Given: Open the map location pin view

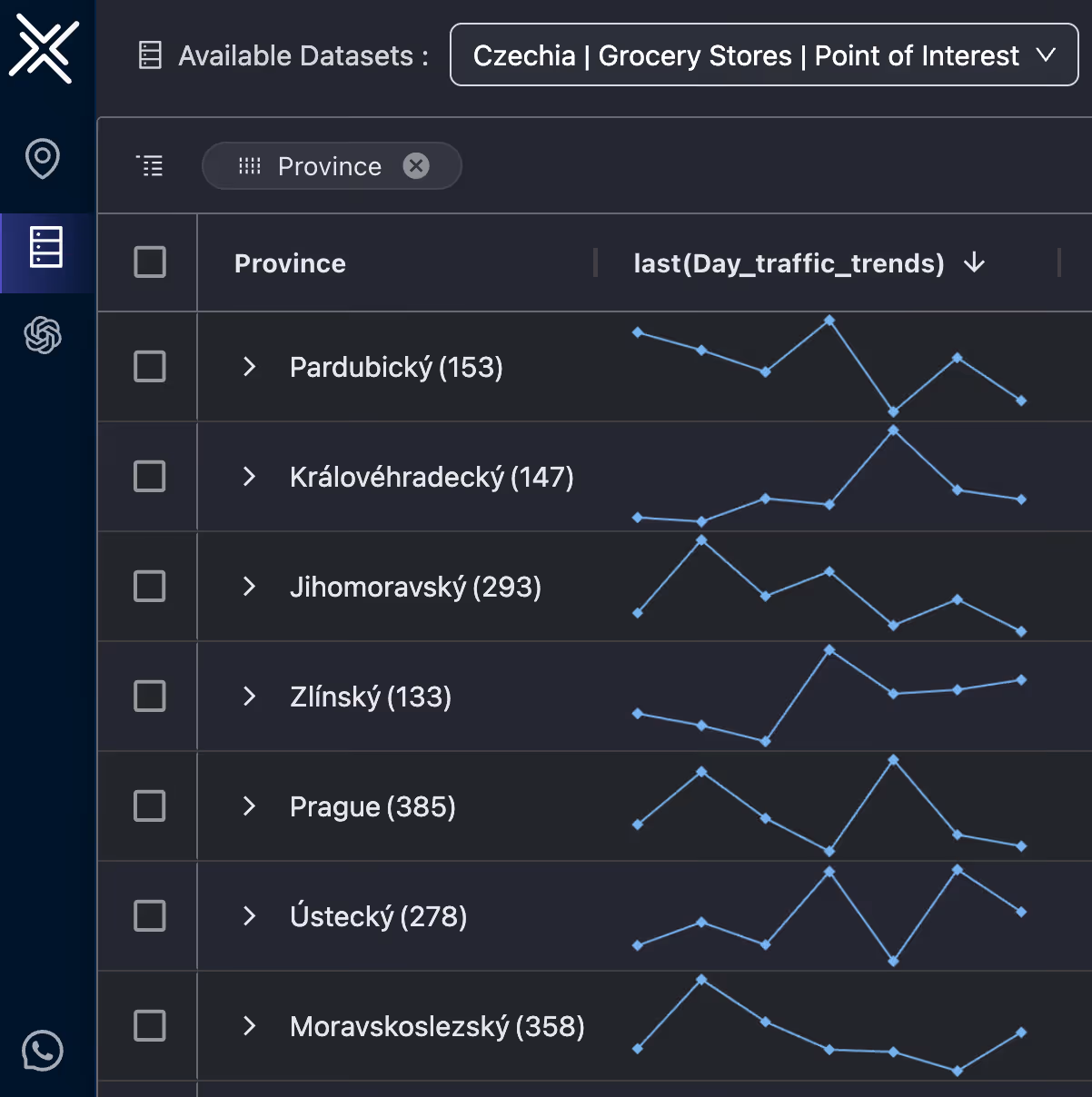Looking at the screenshot, I should (x=43, y=159).
